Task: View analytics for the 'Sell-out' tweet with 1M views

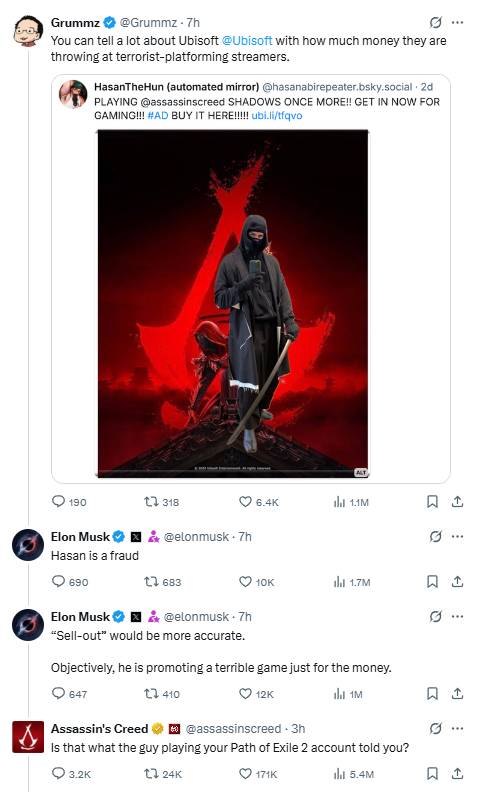Action: (x=348, y=694)
